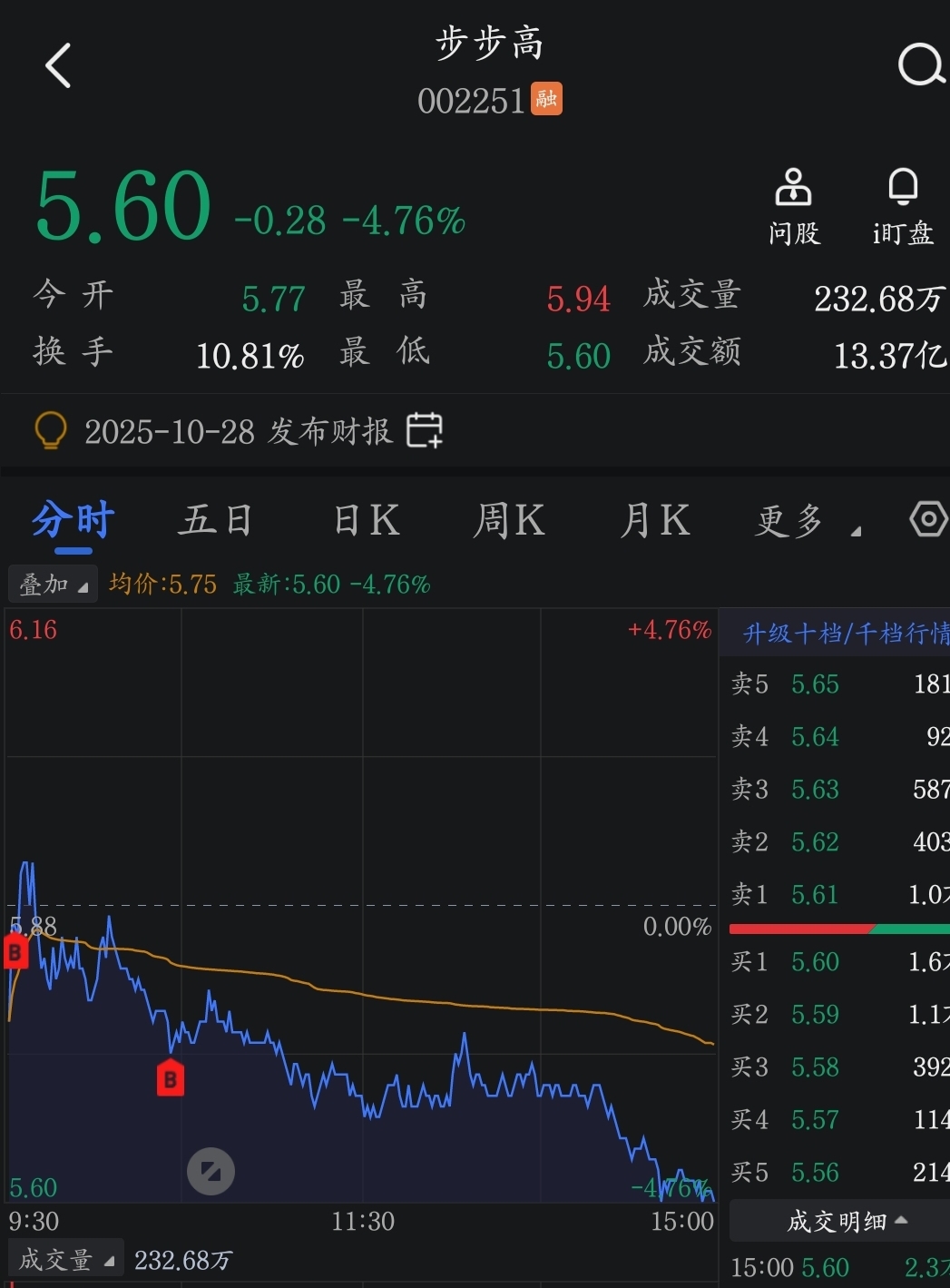Screen dimensions: 950x1288
Task: Tap the change amount -0.28
Action: click(279, 221)
